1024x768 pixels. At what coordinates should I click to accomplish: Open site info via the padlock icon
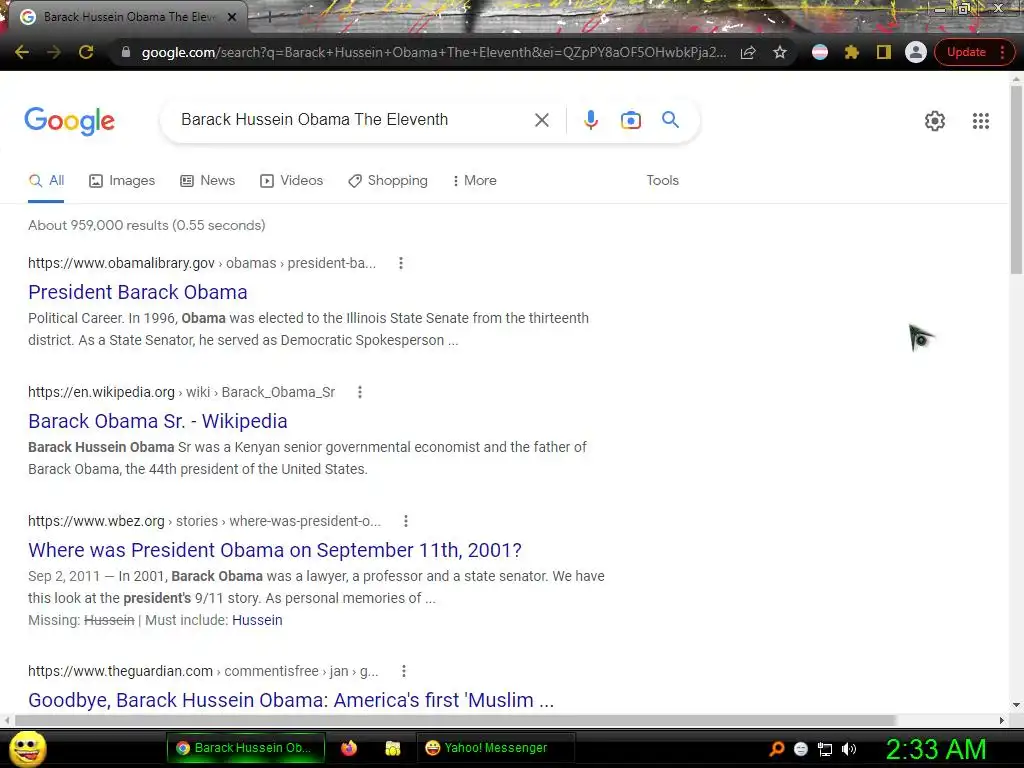[125, 52]
